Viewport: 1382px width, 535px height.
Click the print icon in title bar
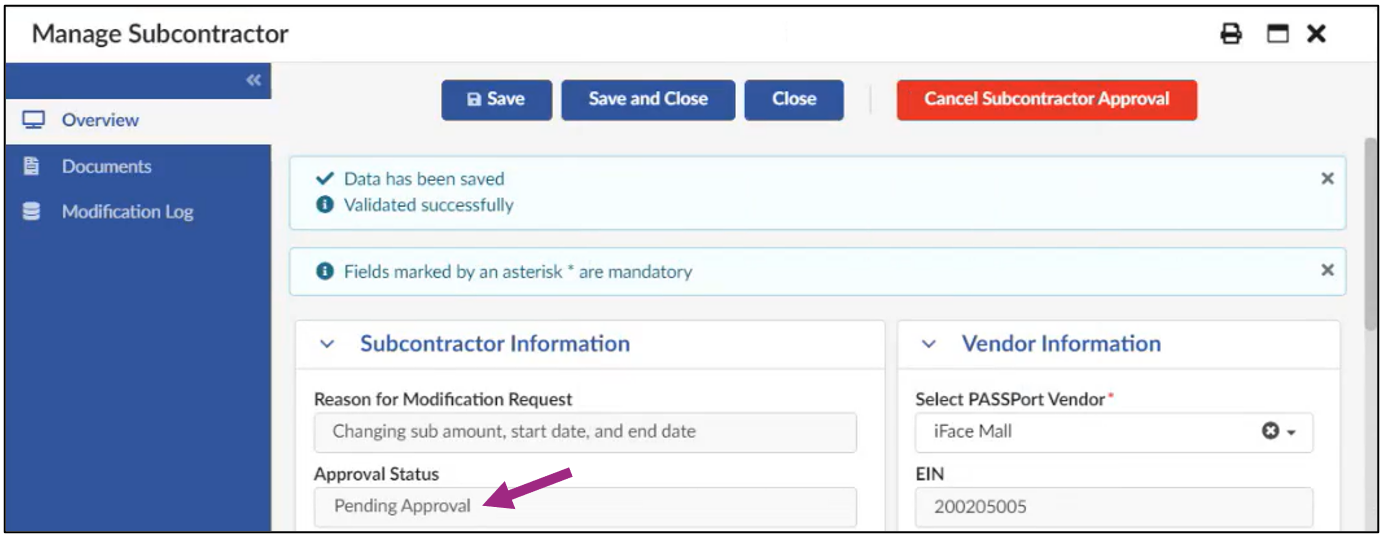click(1231, 34)
